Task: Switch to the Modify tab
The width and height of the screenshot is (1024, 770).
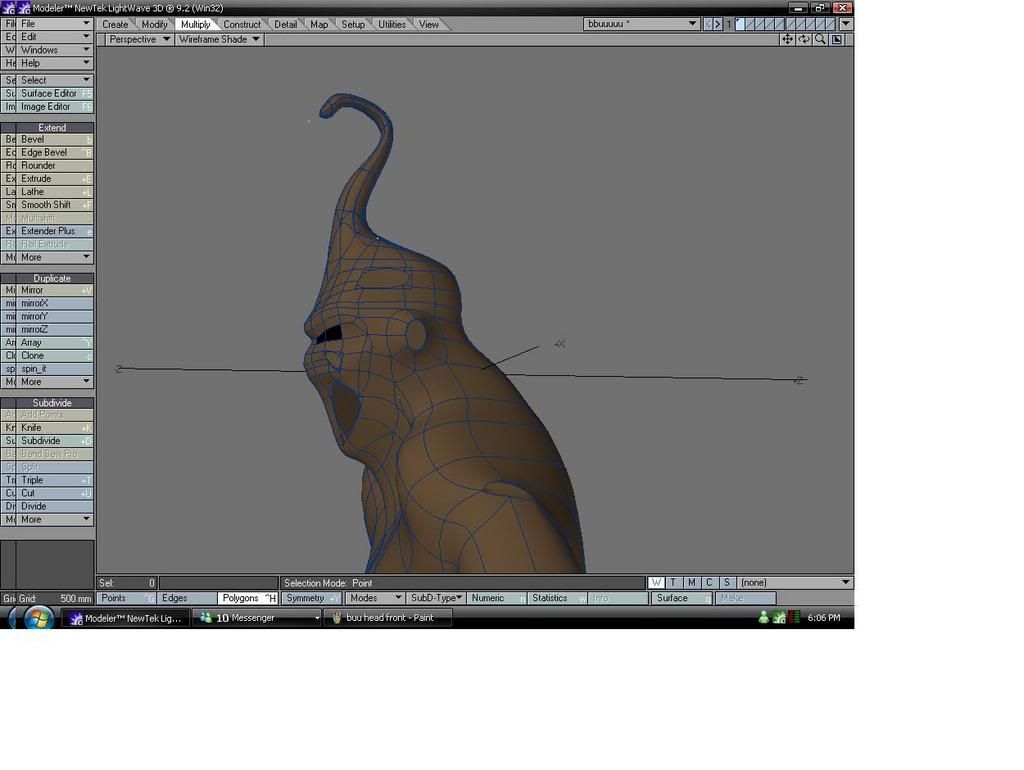Action: click(154, 24)
